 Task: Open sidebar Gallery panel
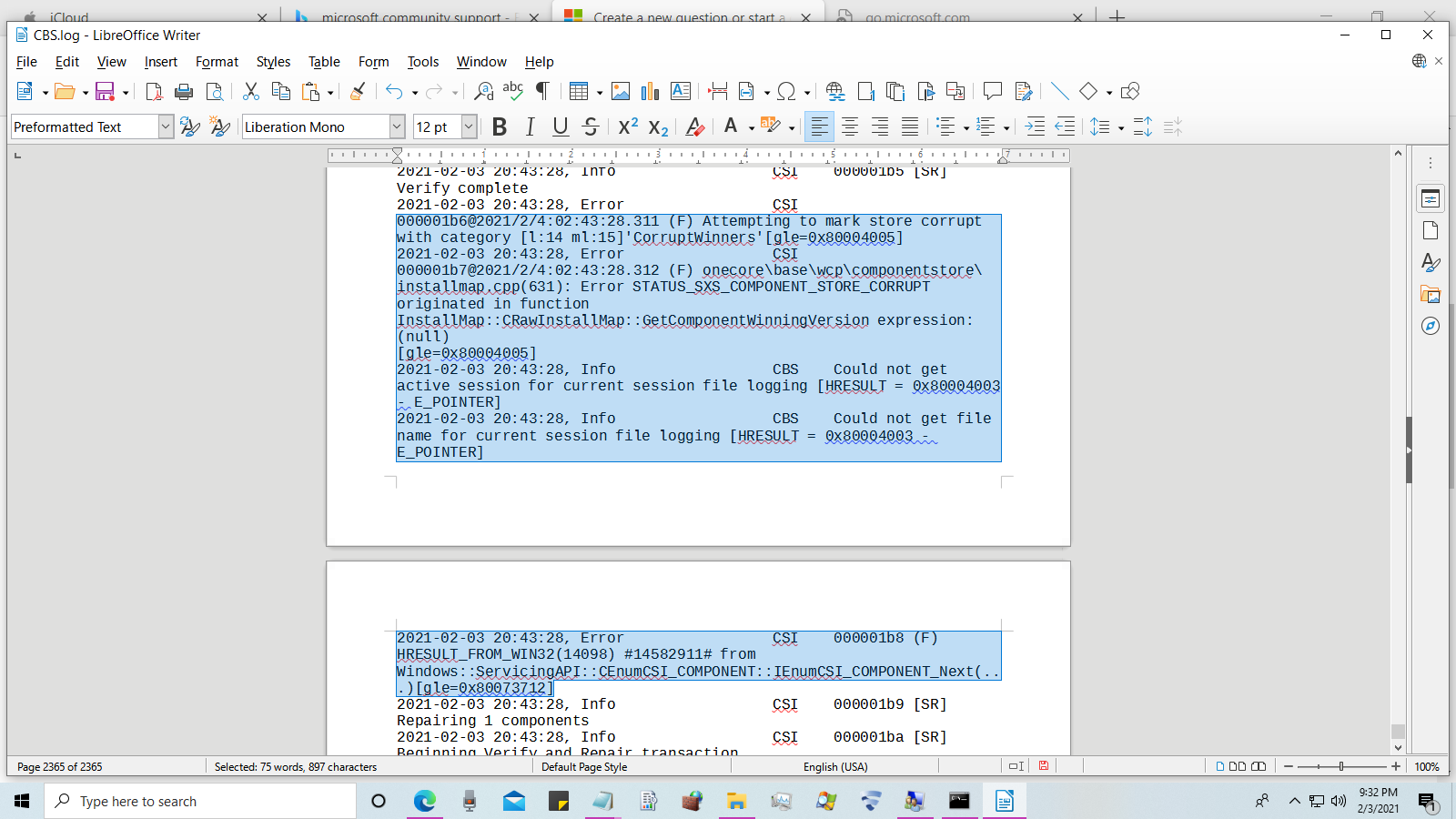click(x=1431, y=294)
